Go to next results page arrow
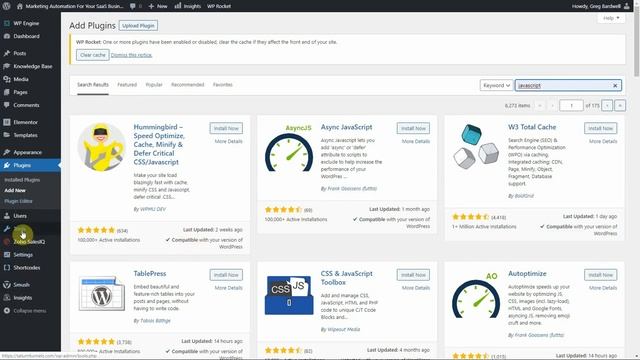 coord(607,106)
